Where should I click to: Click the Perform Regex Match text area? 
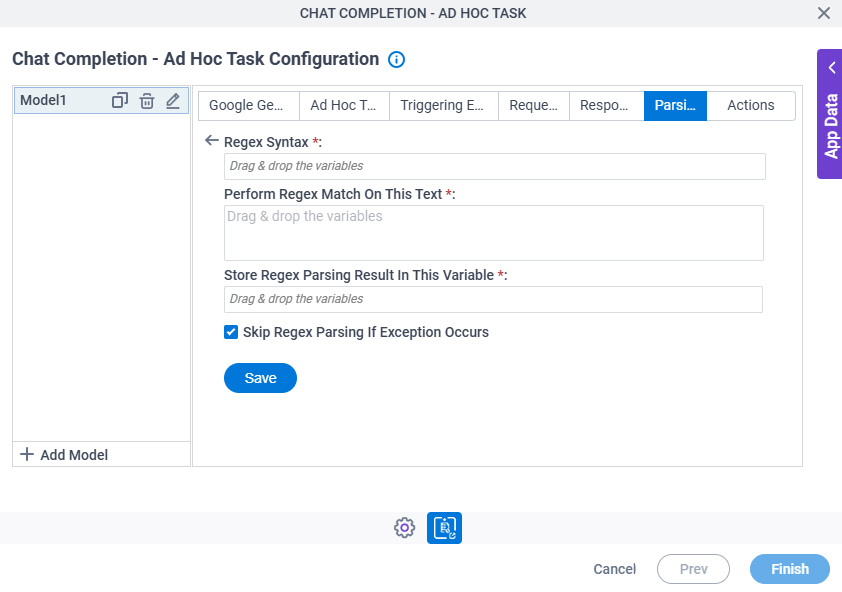coord(493,233)
